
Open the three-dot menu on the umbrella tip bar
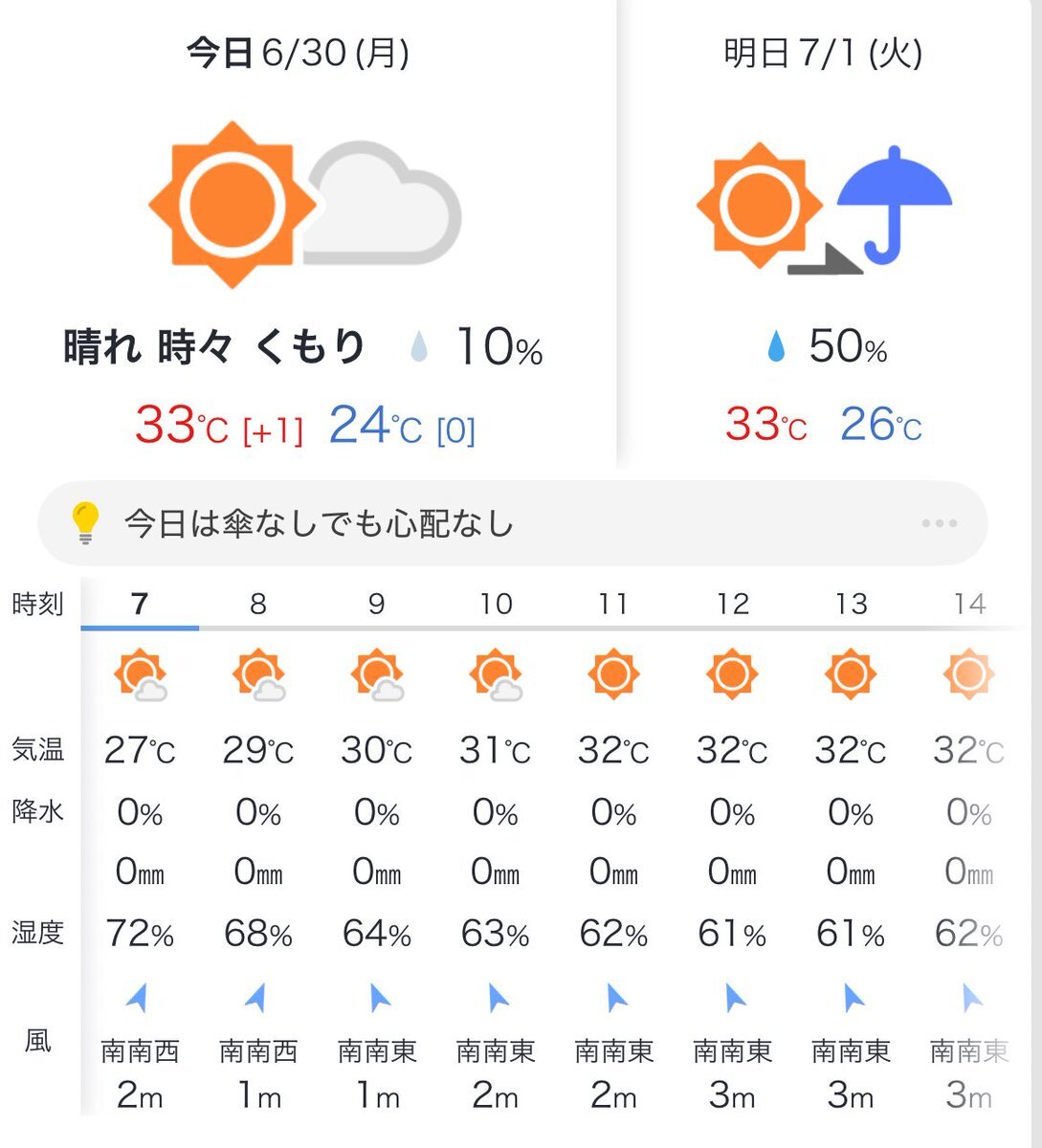939,523
